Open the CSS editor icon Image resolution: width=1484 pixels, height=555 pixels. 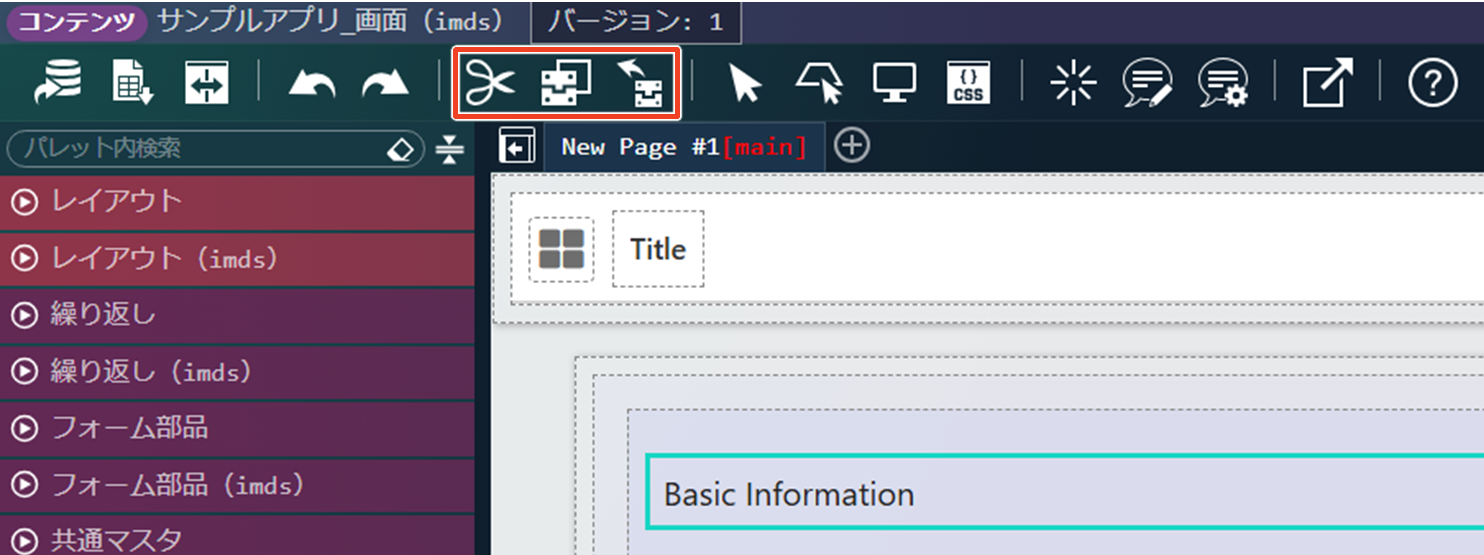(x=968, y=84)
